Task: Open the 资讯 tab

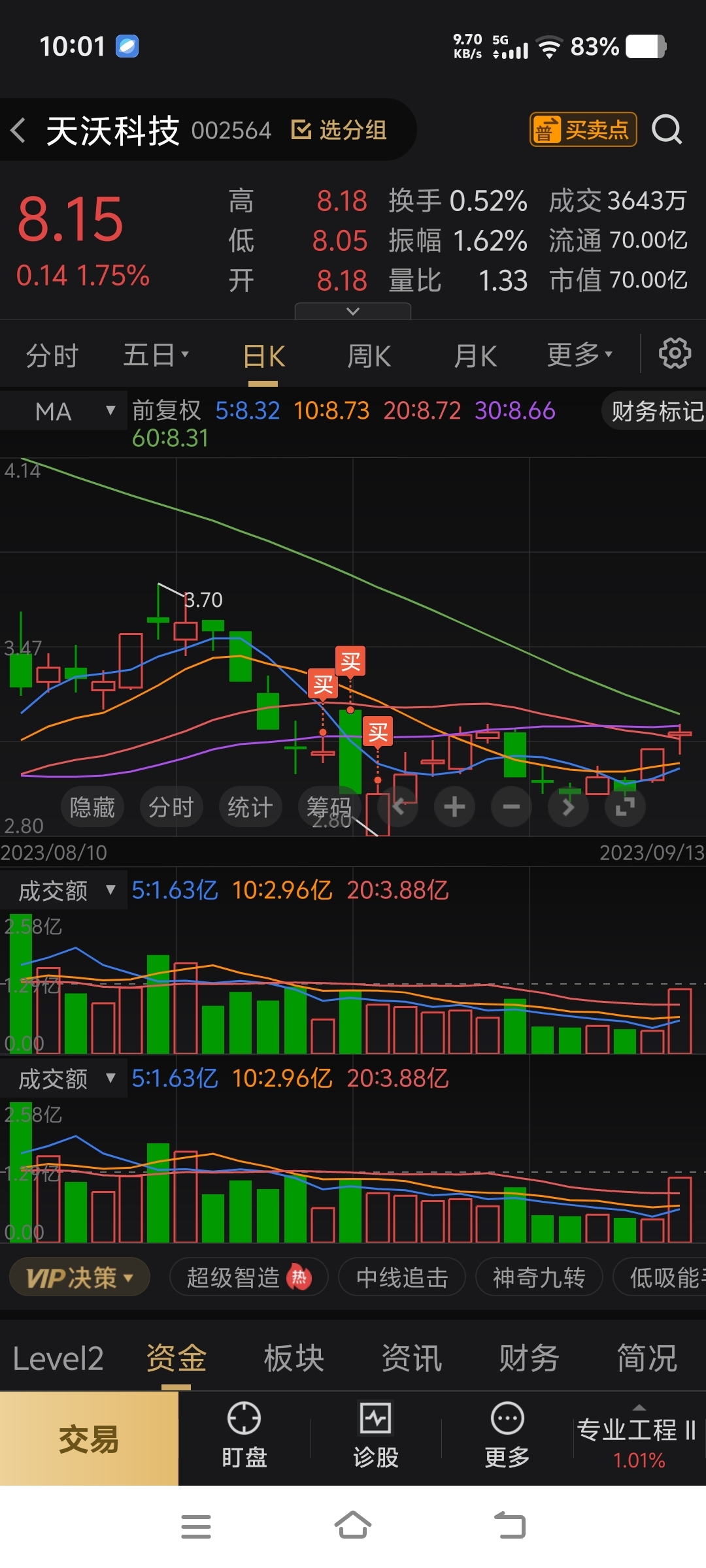Action: tap(411, 1359)
